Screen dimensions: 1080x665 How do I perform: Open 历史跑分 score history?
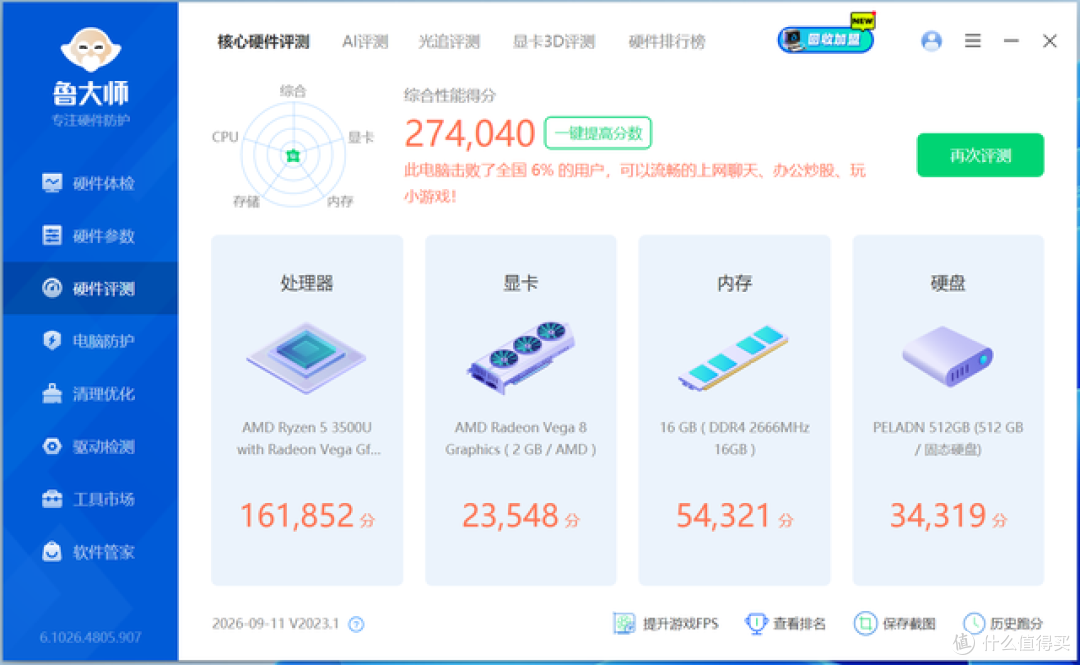pyautogui.click(x=1003, y=624)
